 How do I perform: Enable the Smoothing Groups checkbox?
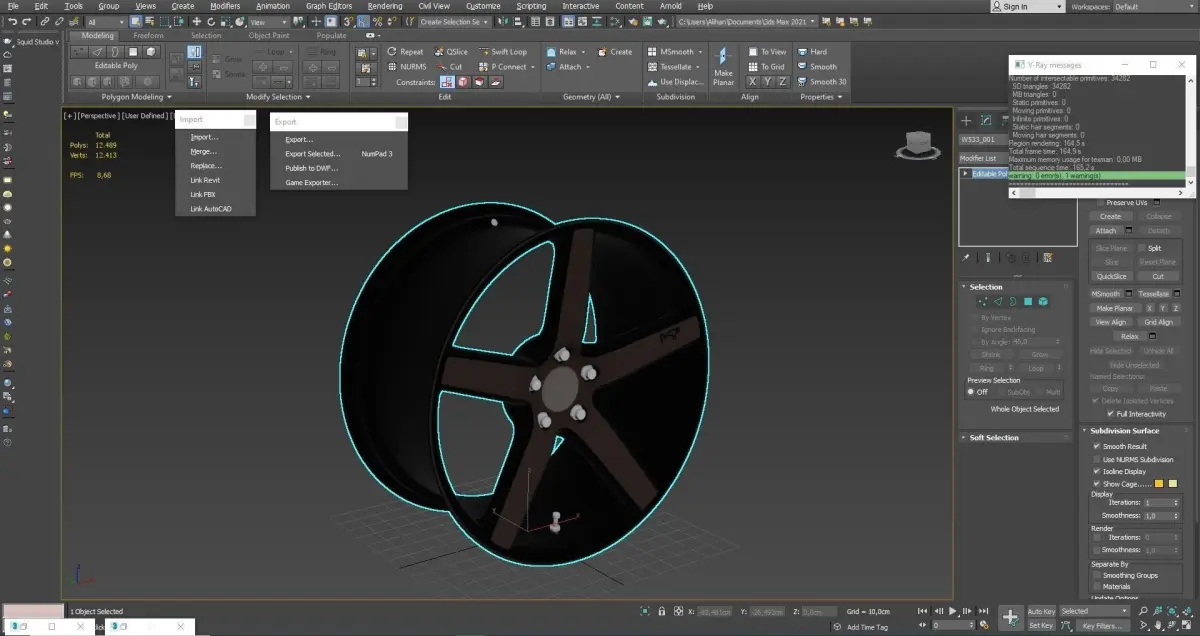pos(1097,575)
